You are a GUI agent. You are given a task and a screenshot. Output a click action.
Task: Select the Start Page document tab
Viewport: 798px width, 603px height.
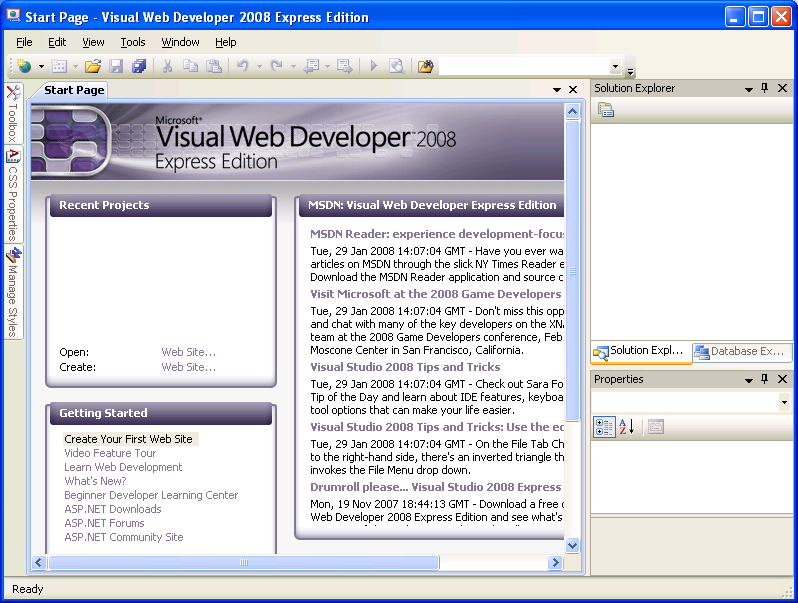coord(74,90)
